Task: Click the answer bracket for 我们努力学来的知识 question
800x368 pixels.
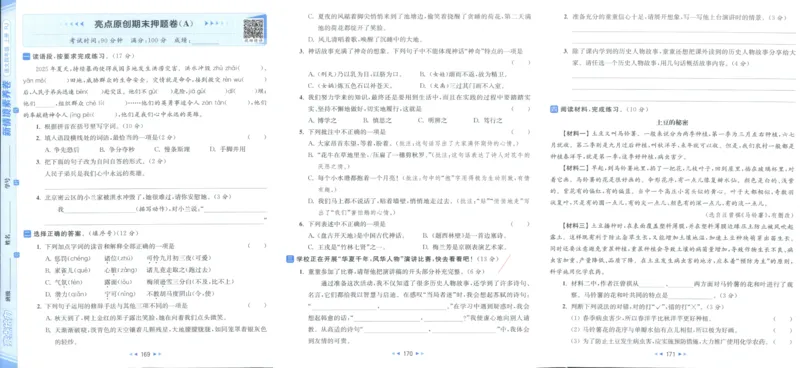Action: [x=521, y=109]
